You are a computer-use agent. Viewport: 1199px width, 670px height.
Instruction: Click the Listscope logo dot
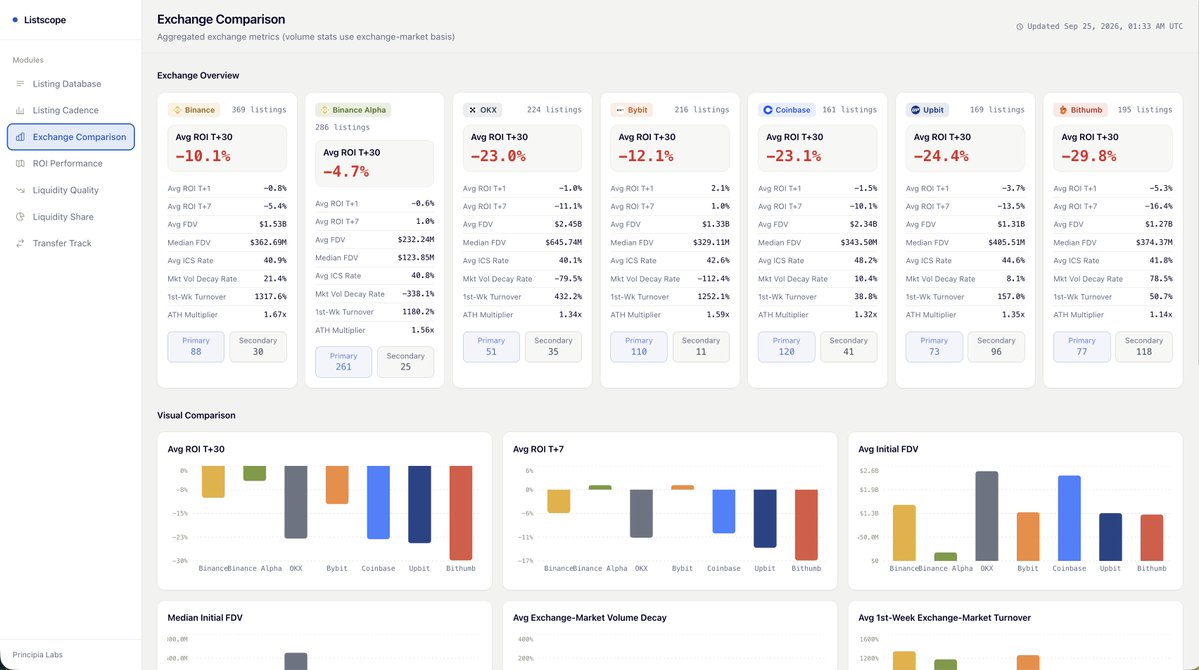tap(15, 20)
